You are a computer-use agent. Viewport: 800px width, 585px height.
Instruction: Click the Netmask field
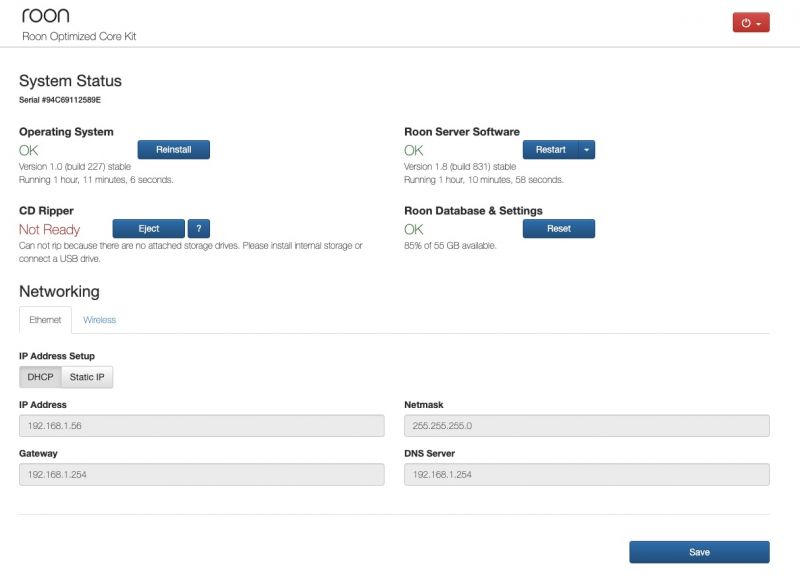tap(587, 425)
